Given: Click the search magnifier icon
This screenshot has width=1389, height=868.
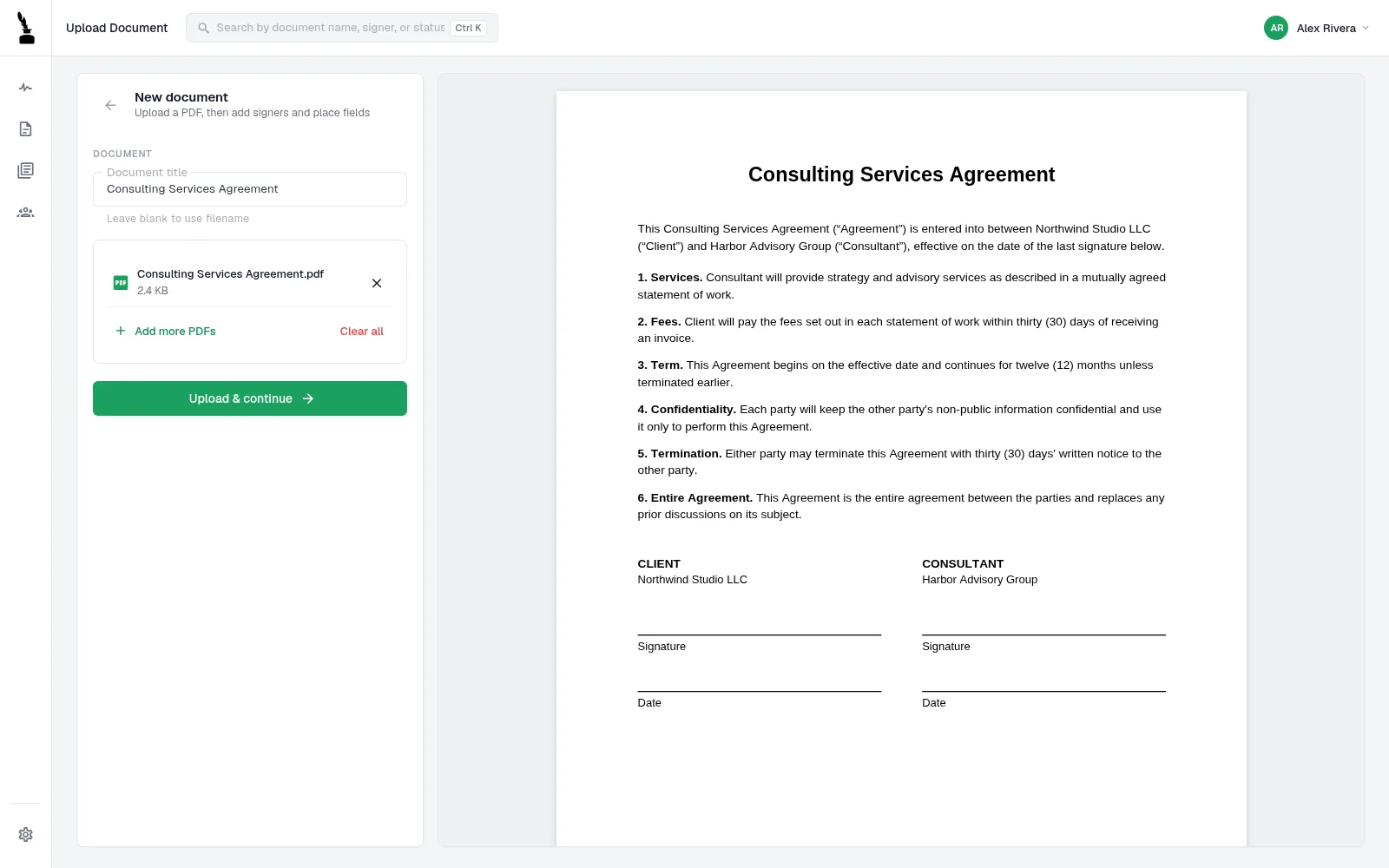Looking at the screenshot, I should tap(203, 28).
